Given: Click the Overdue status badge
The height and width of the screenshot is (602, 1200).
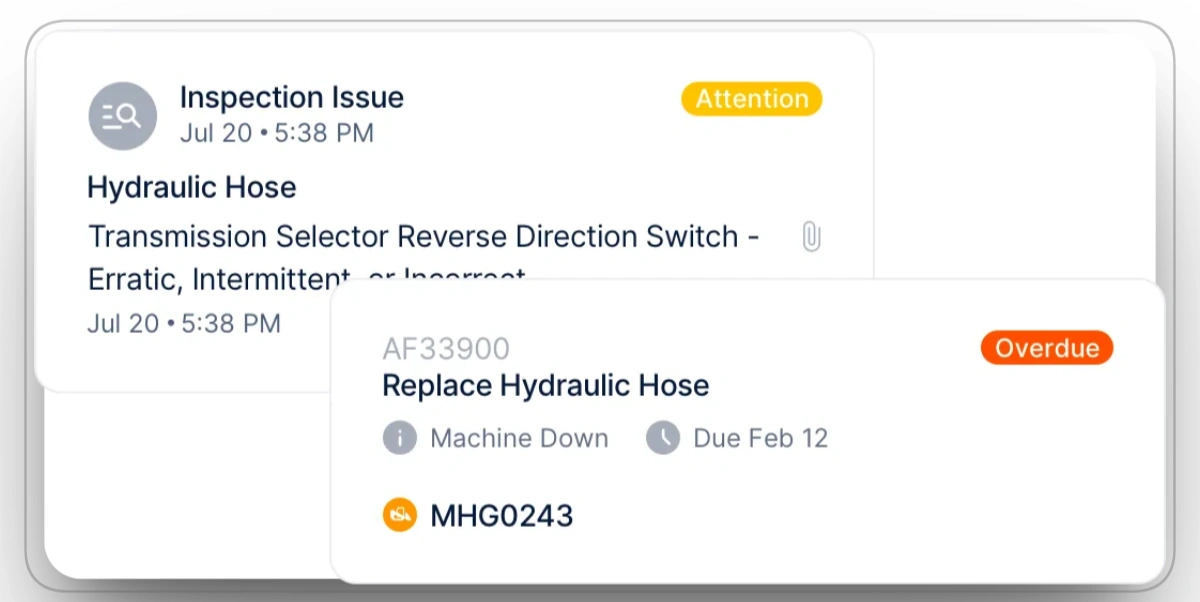Looking at the screenshot, I should [x=1046, y=348].
